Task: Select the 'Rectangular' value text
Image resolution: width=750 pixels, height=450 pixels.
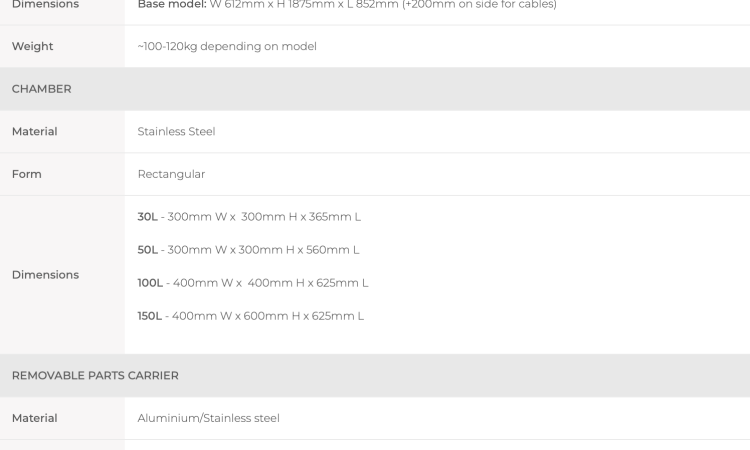Action: tap(171, 174)
